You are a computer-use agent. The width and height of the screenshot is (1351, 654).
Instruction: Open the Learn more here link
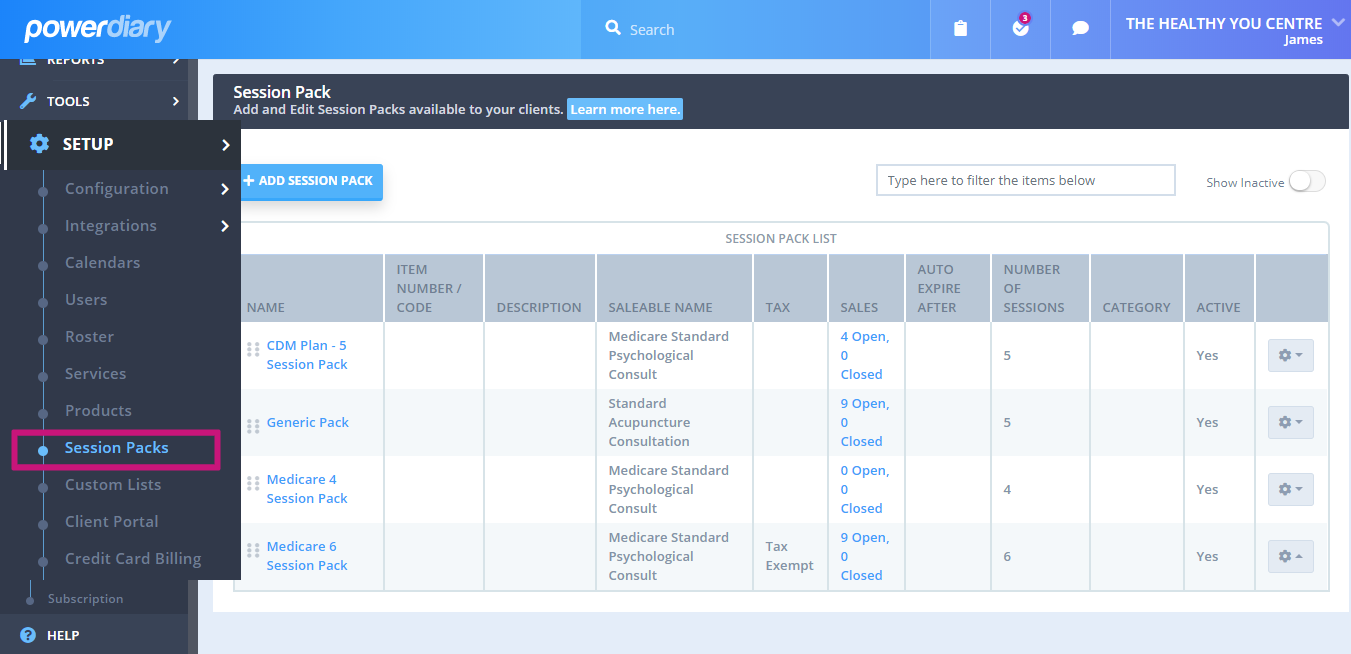(624, 109)
